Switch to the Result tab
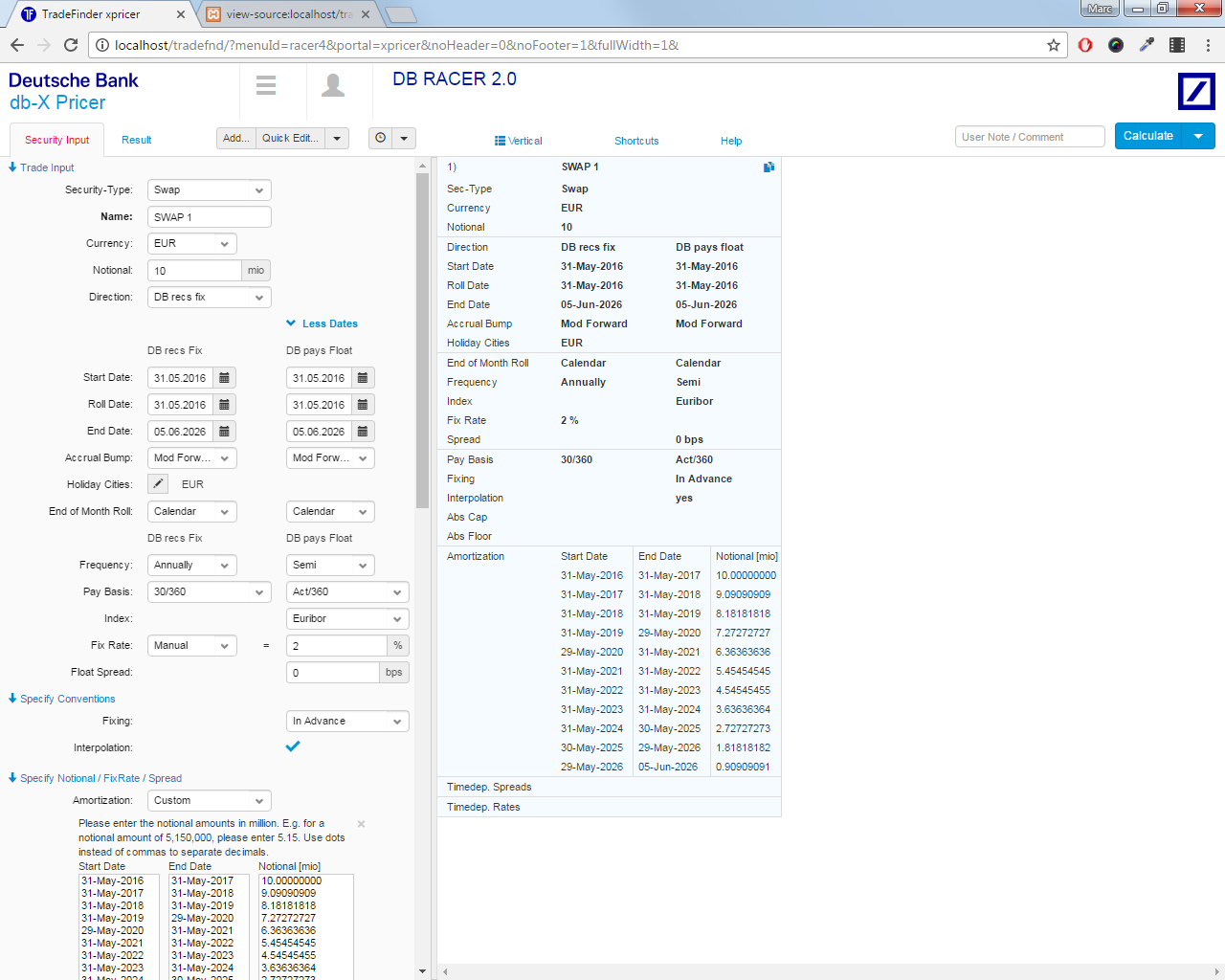1225x980 pixels. tap(136, 140)
